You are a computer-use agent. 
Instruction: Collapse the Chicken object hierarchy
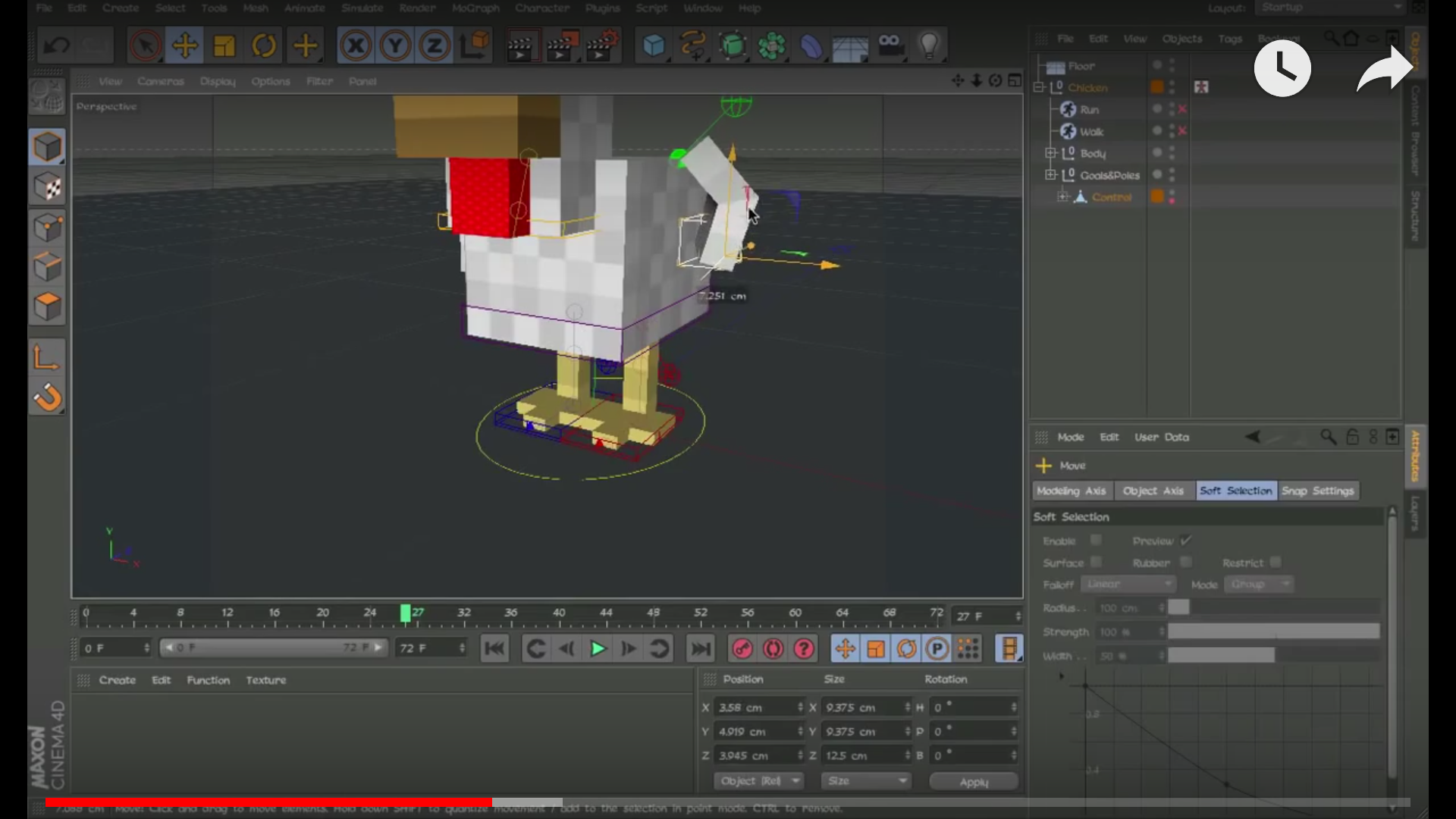tap(1040, 88)
